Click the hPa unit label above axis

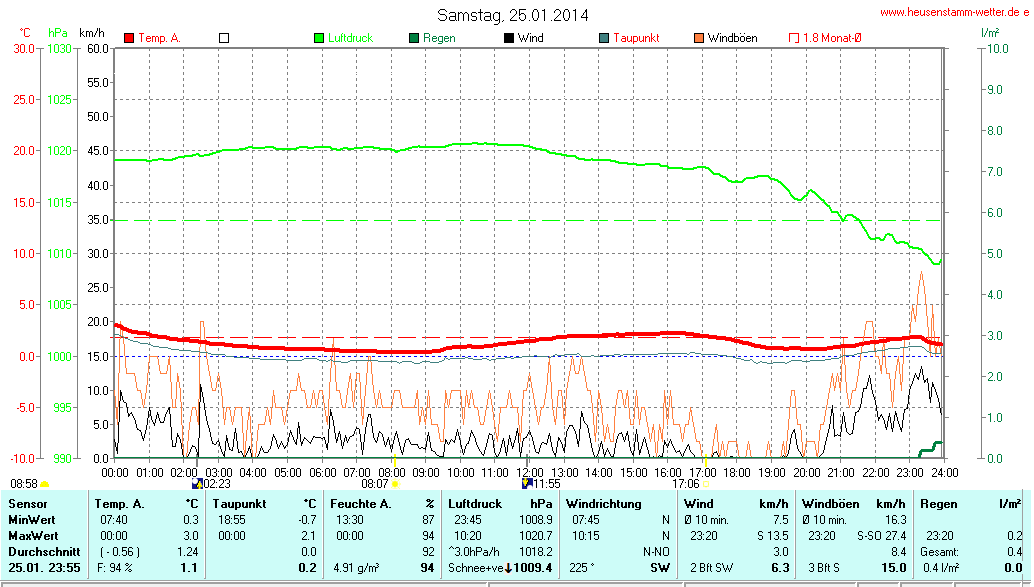[58, 33]
